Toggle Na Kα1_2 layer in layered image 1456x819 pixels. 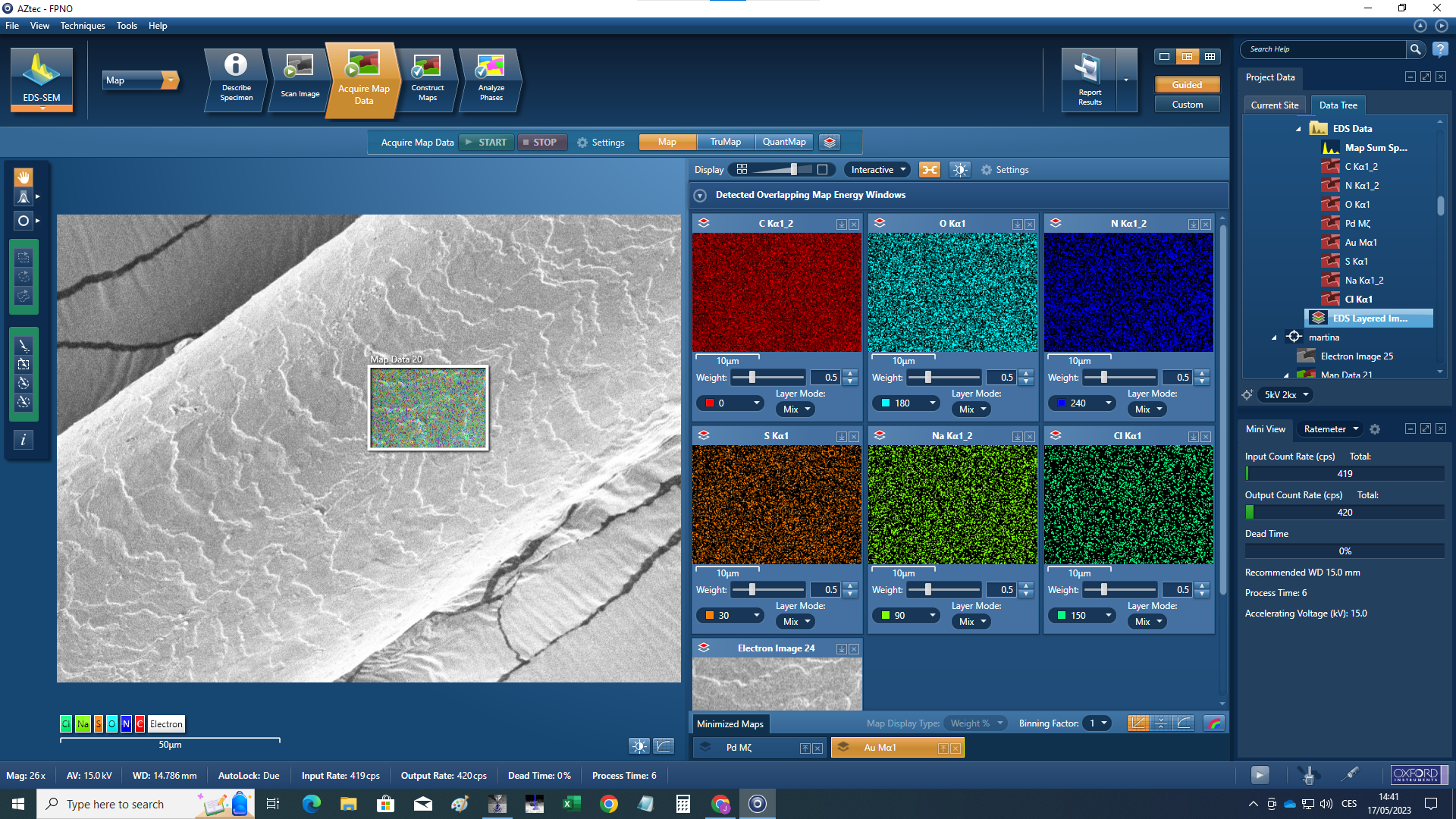880,435
